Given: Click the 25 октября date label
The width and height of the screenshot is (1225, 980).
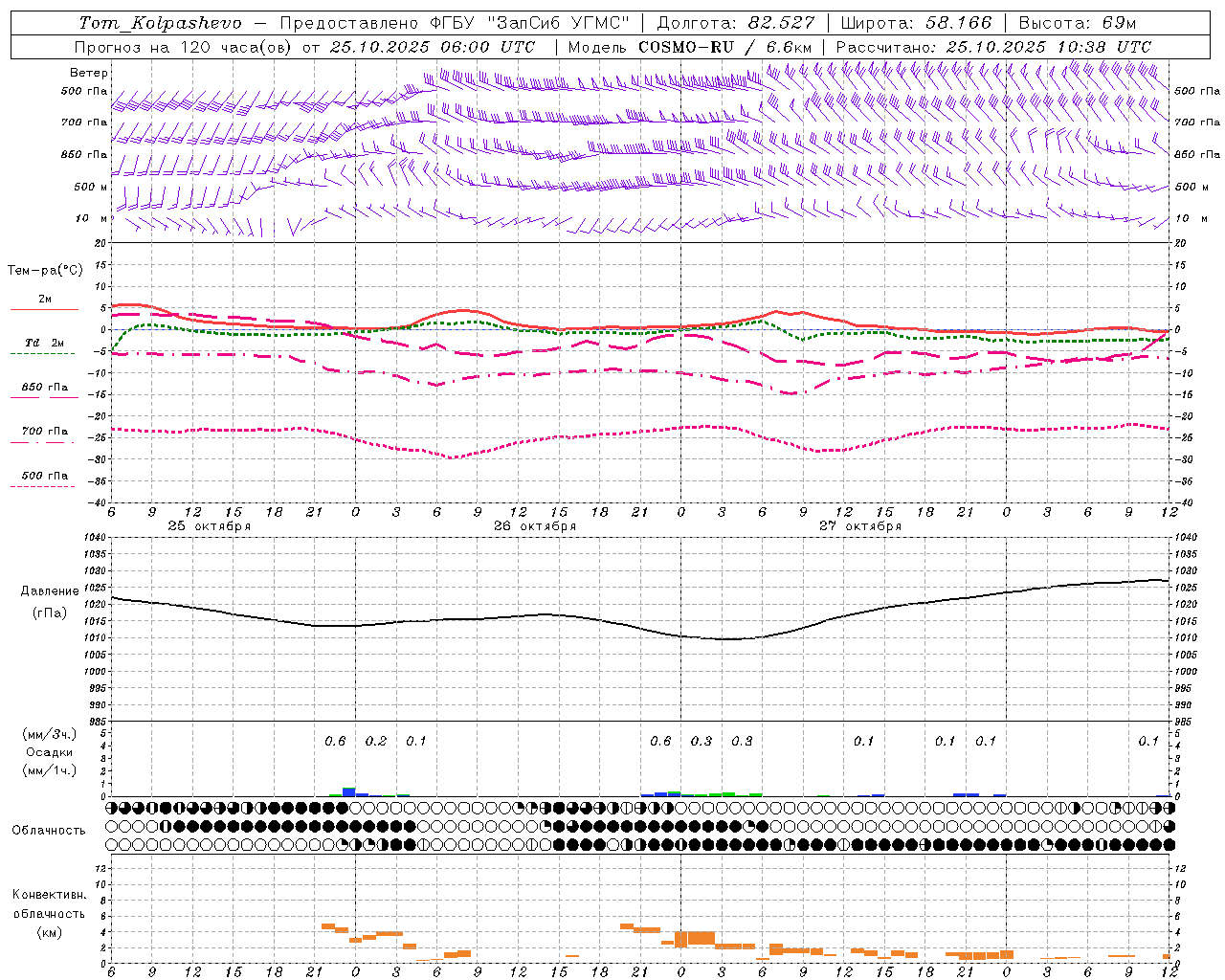Looking at the screenshot, I should (x=210, y=526).
